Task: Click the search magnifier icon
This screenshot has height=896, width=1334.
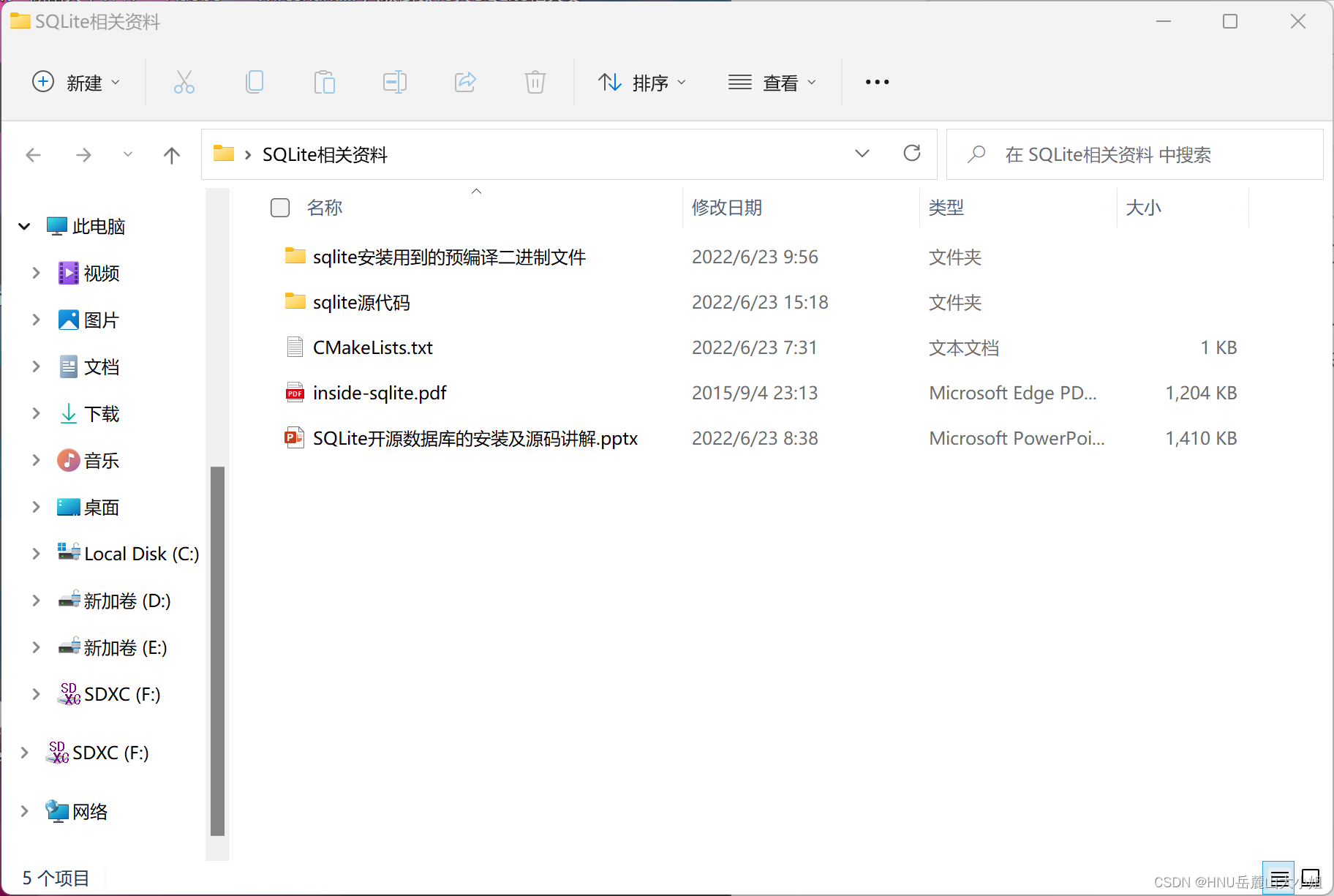Action: [x=976, y=154]
